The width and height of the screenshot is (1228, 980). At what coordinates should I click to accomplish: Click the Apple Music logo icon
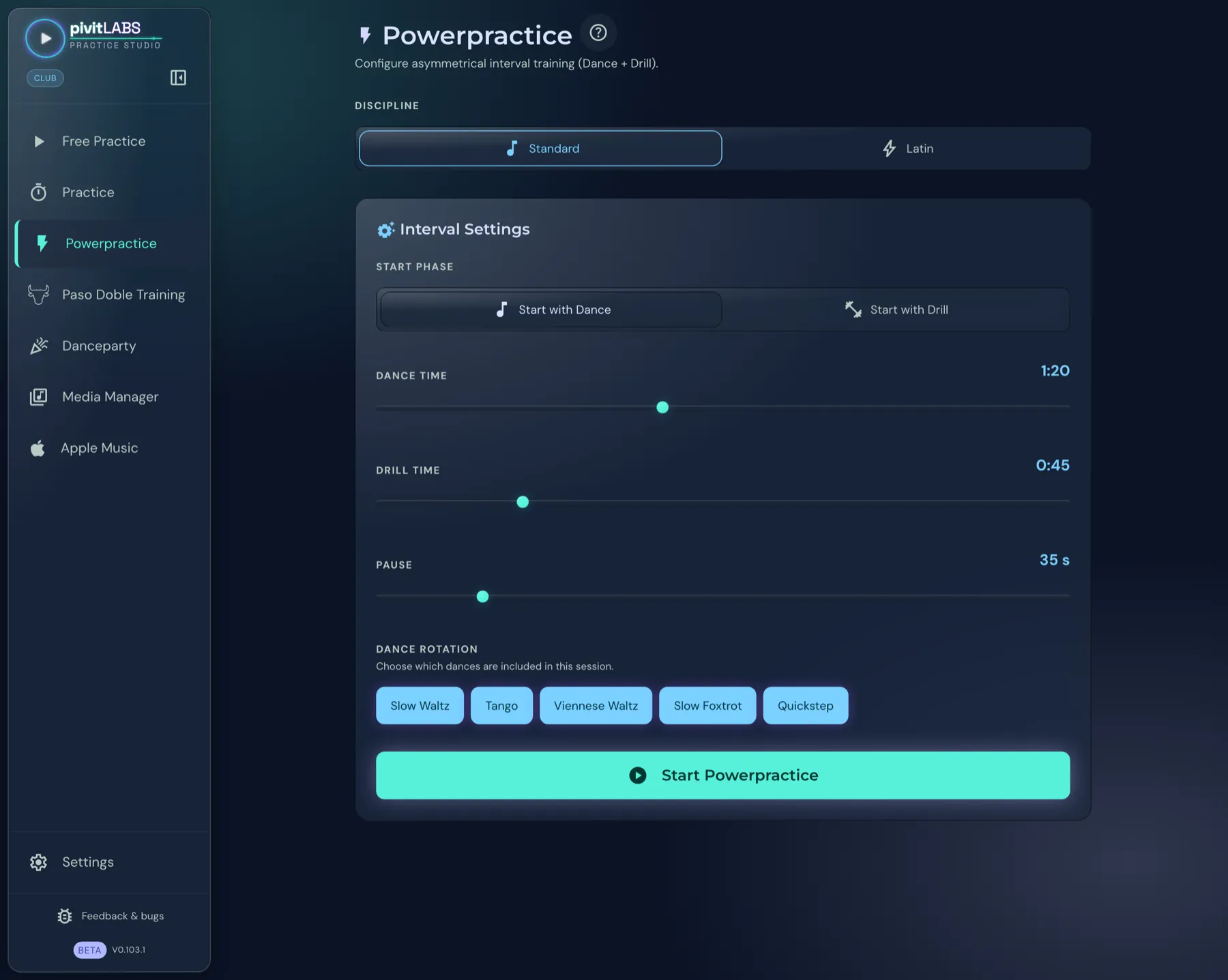38,448
